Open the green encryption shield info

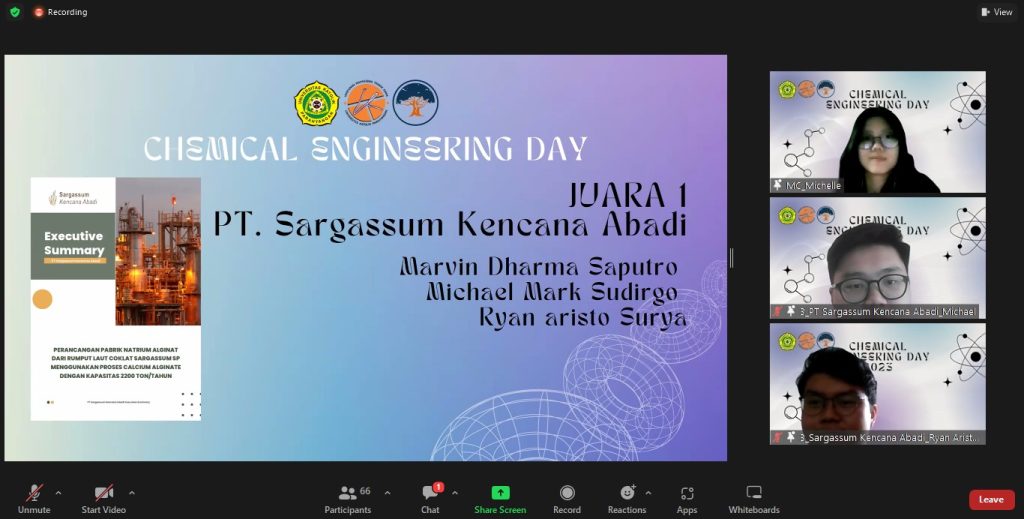[14, 12]
